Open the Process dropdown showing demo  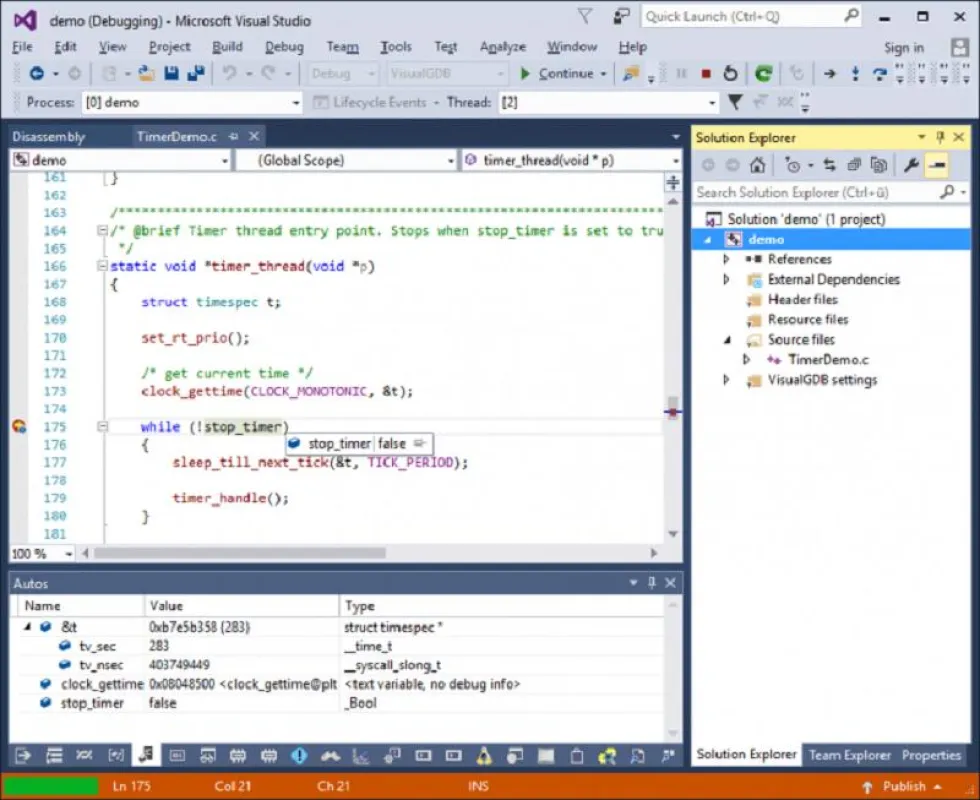pos(192,102)
